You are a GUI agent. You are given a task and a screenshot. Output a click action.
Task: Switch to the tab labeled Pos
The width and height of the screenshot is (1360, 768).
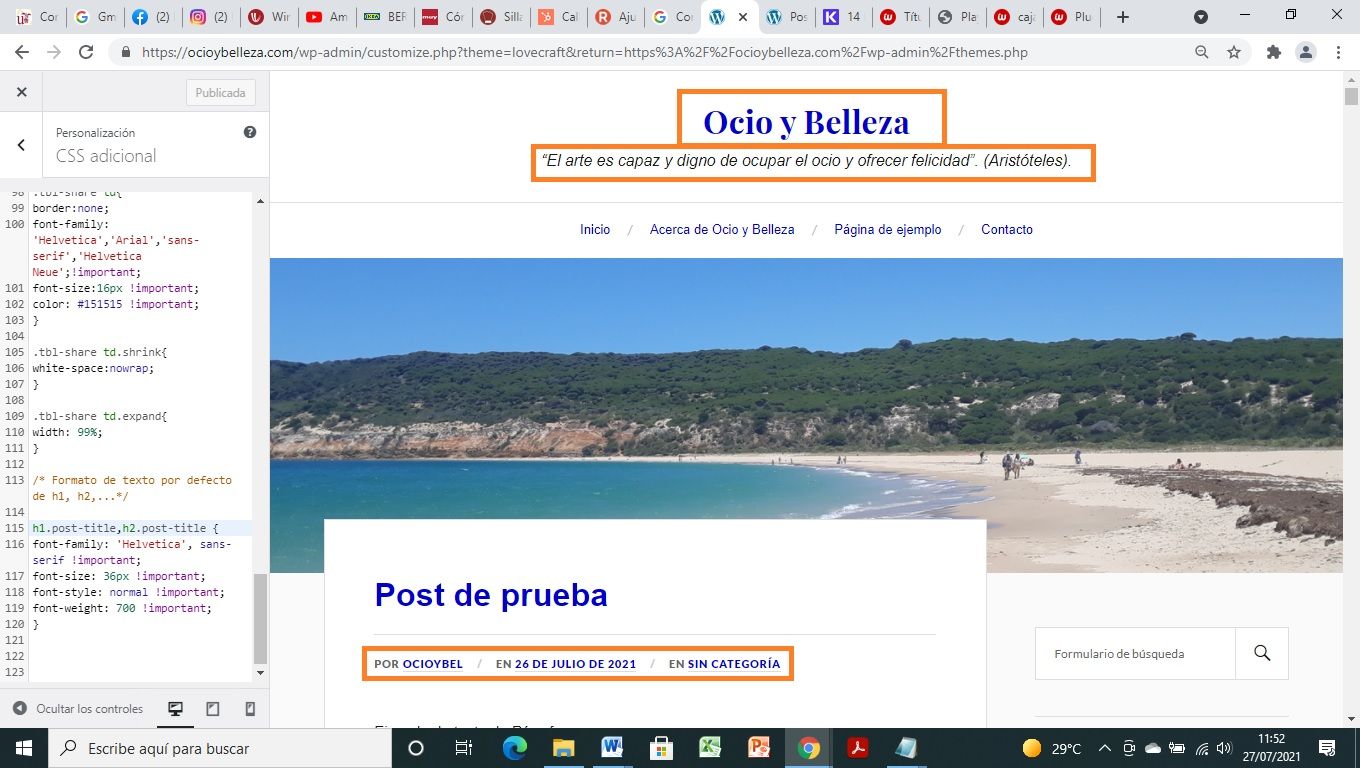coord(786,17)
